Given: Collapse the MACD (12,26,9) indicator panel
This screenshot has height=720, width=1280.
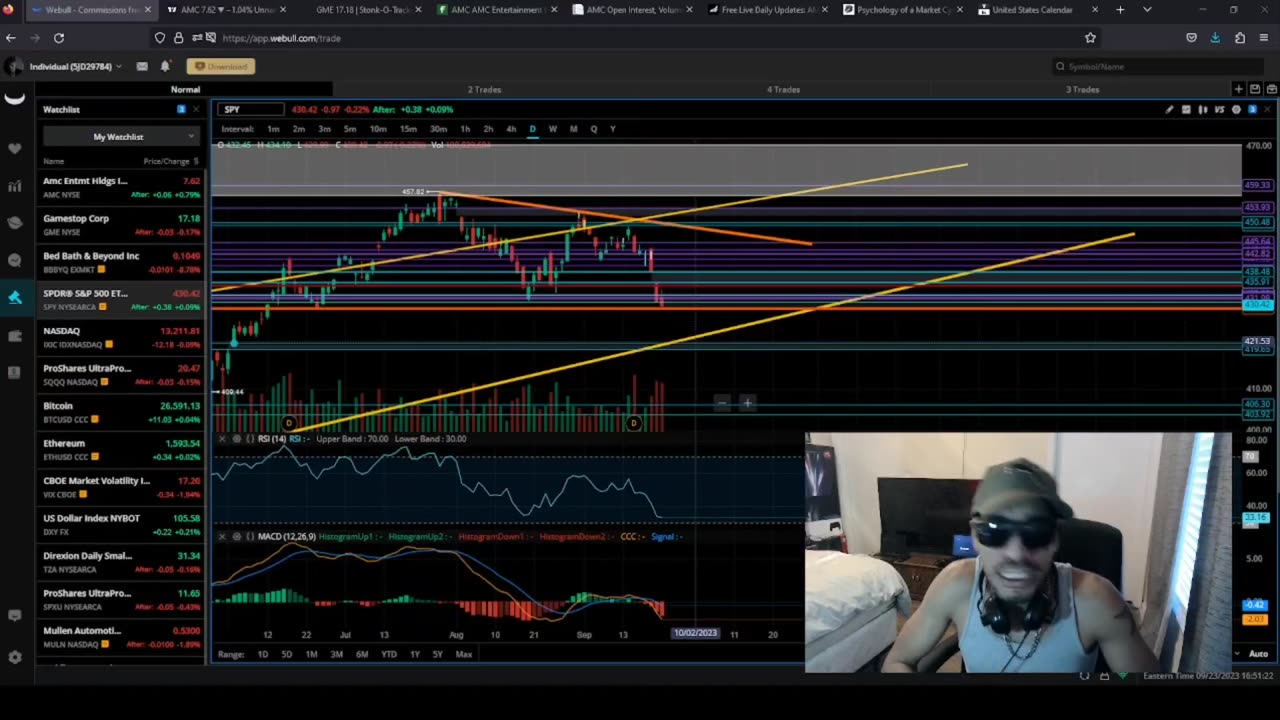Looking at the screenshot, I should point(222,537).
